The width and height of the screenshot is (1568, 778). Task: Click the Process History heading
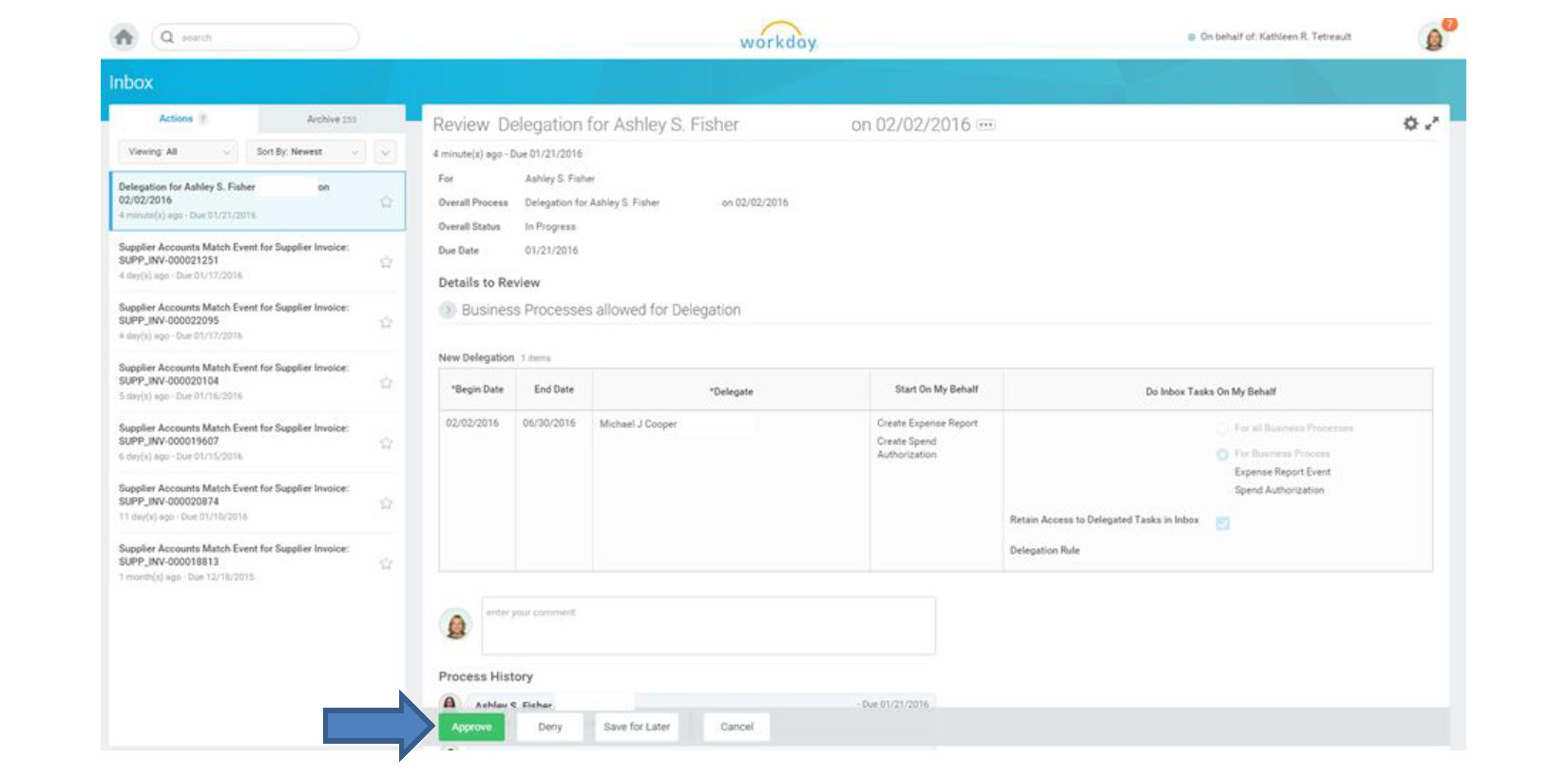point(486,676)
